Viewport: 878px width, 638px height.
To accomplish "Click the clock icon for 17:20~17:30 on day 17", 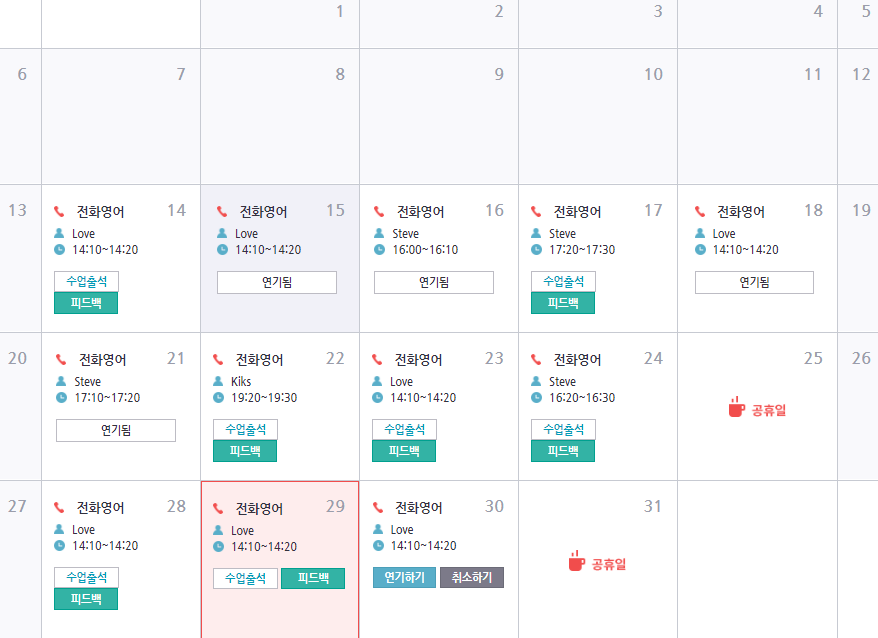I will (x=537, y=250).
